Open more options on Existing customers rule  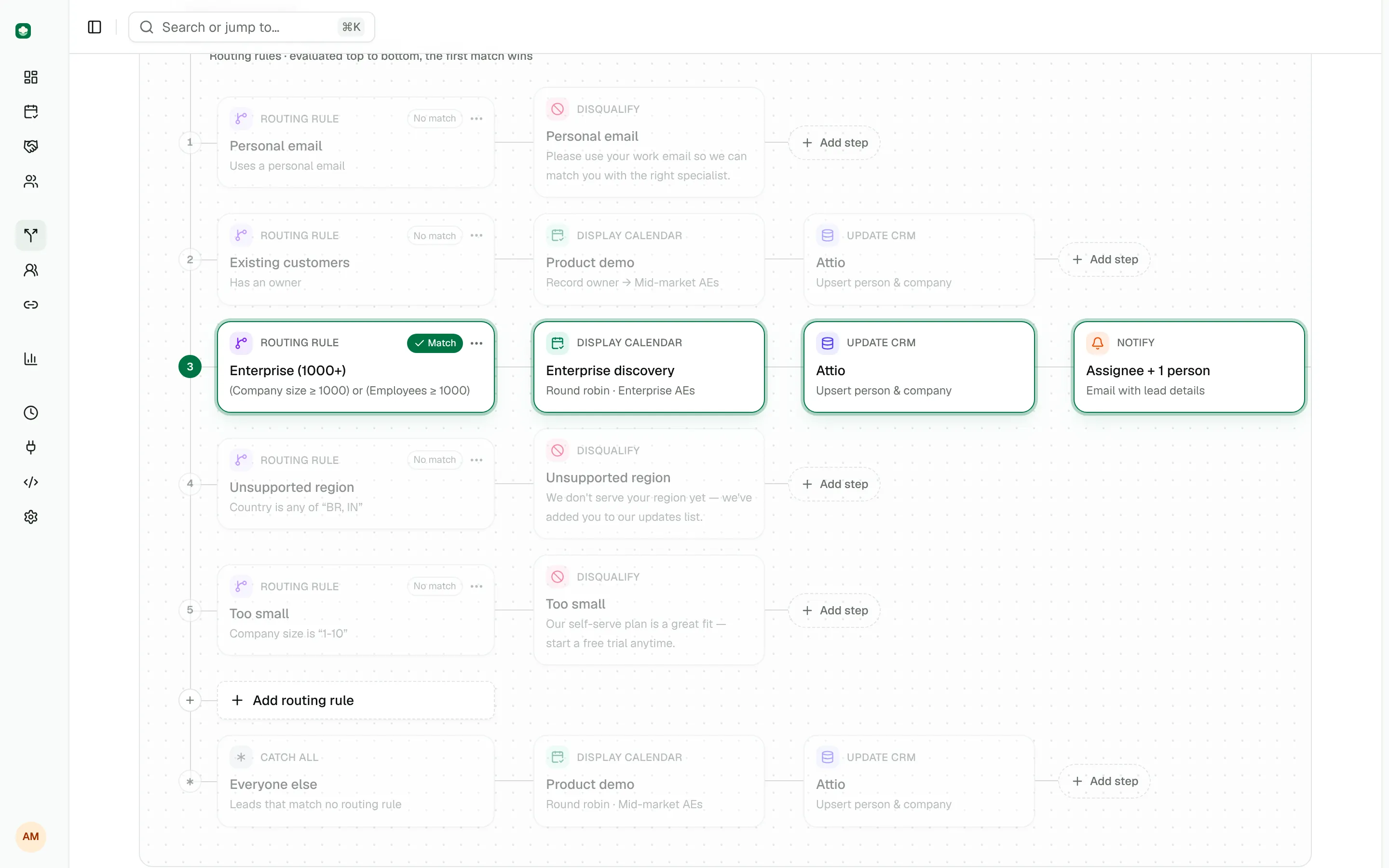pos(477,235)
